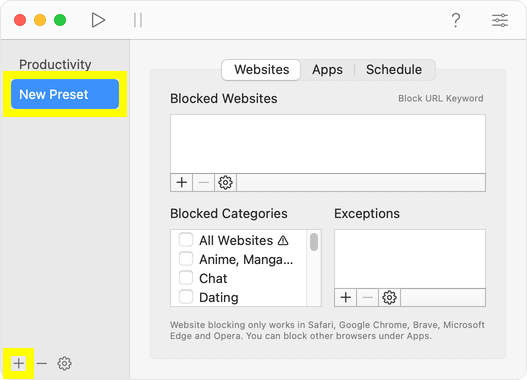The width and height of the screenshot is (527, 380).
Task: Open Blocked Websites gear options
Action: [225, 182]
